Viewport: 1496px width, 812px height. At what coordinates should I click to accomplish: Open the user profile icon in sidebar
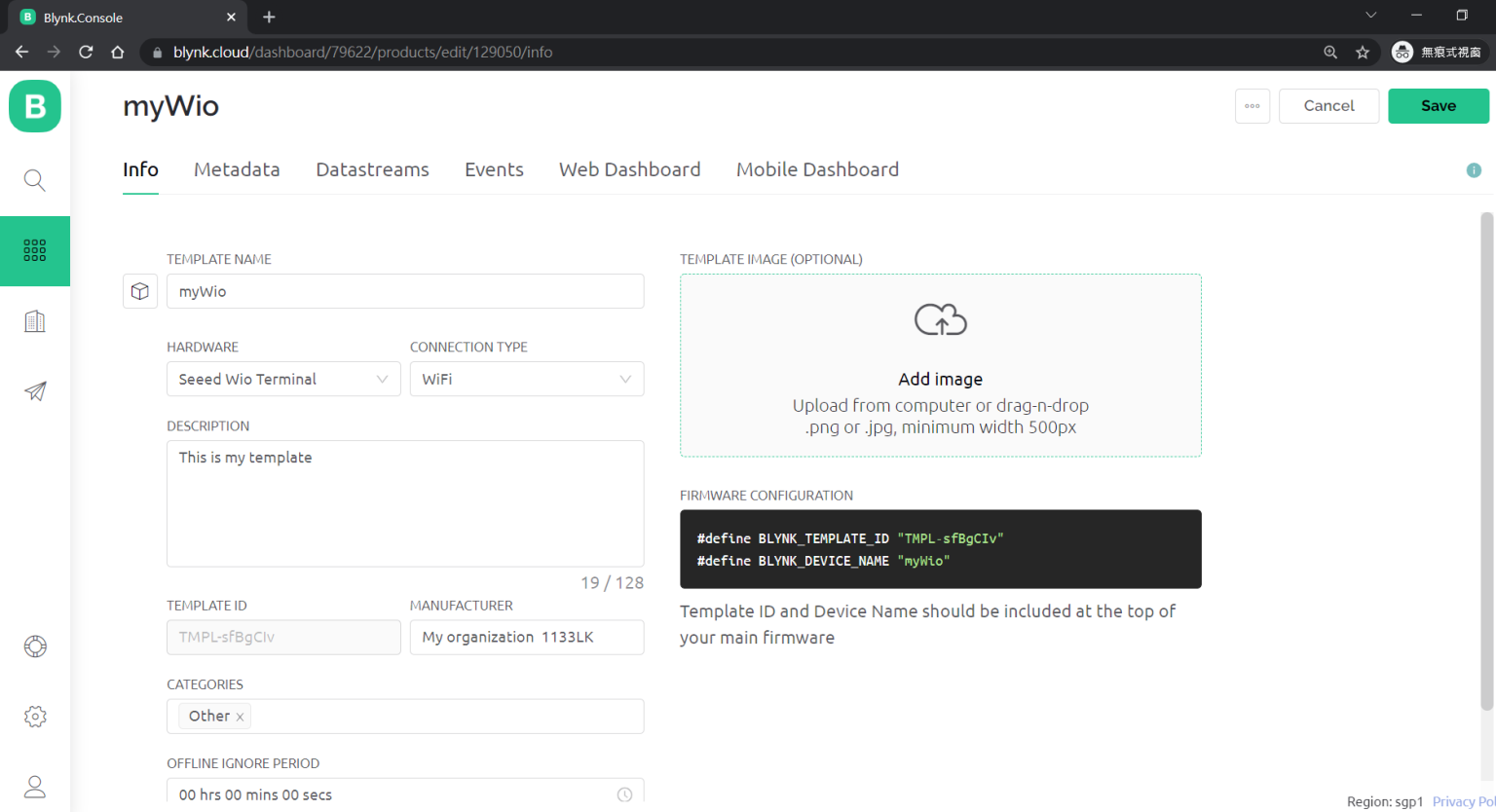coord(35,787)
